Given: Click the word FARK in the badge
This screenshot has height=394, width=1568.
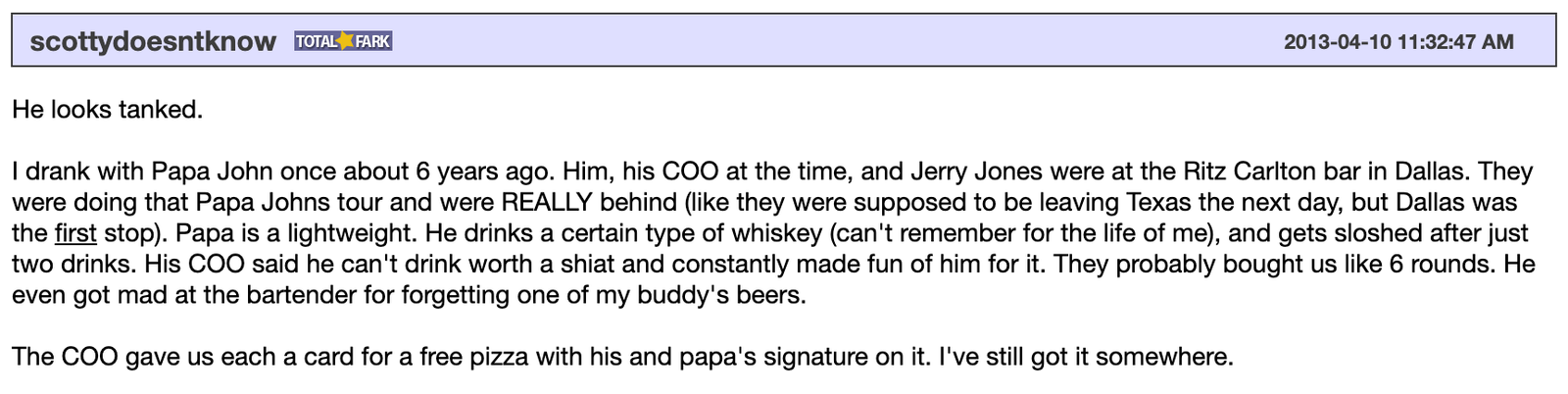Looking at the screenshot, I should coord(372,41).
